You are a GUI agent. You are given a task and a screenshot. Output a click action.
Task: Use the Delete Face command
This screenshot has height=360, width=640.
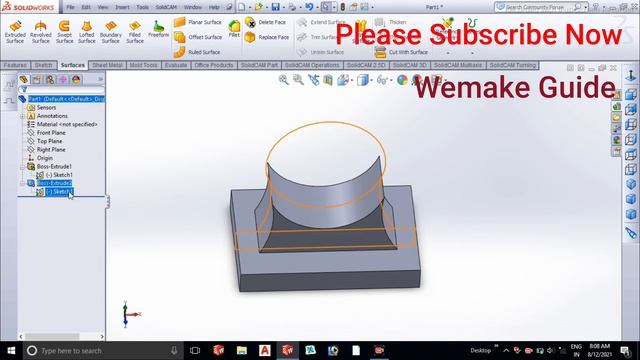(265, 22)
